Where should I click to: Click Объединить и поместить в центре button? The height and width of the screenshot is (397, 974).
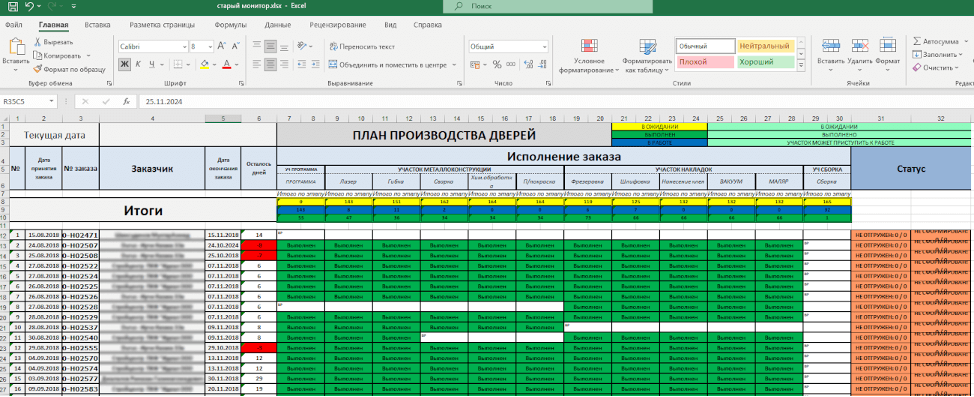[388, 65]
